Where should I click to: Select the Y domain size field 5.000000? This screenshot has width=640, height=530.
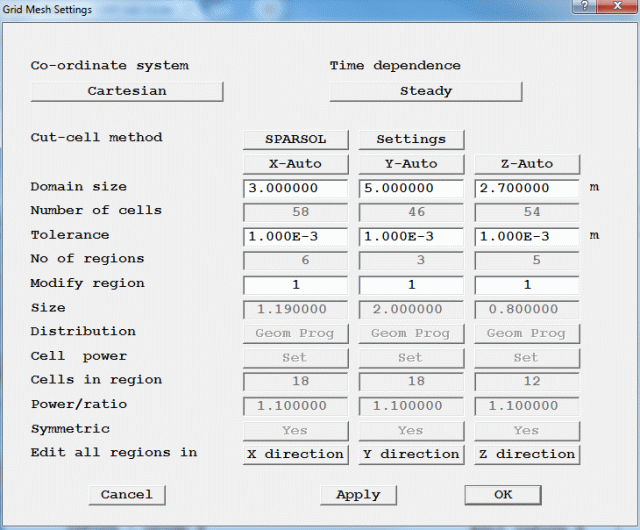pos(410,188)
